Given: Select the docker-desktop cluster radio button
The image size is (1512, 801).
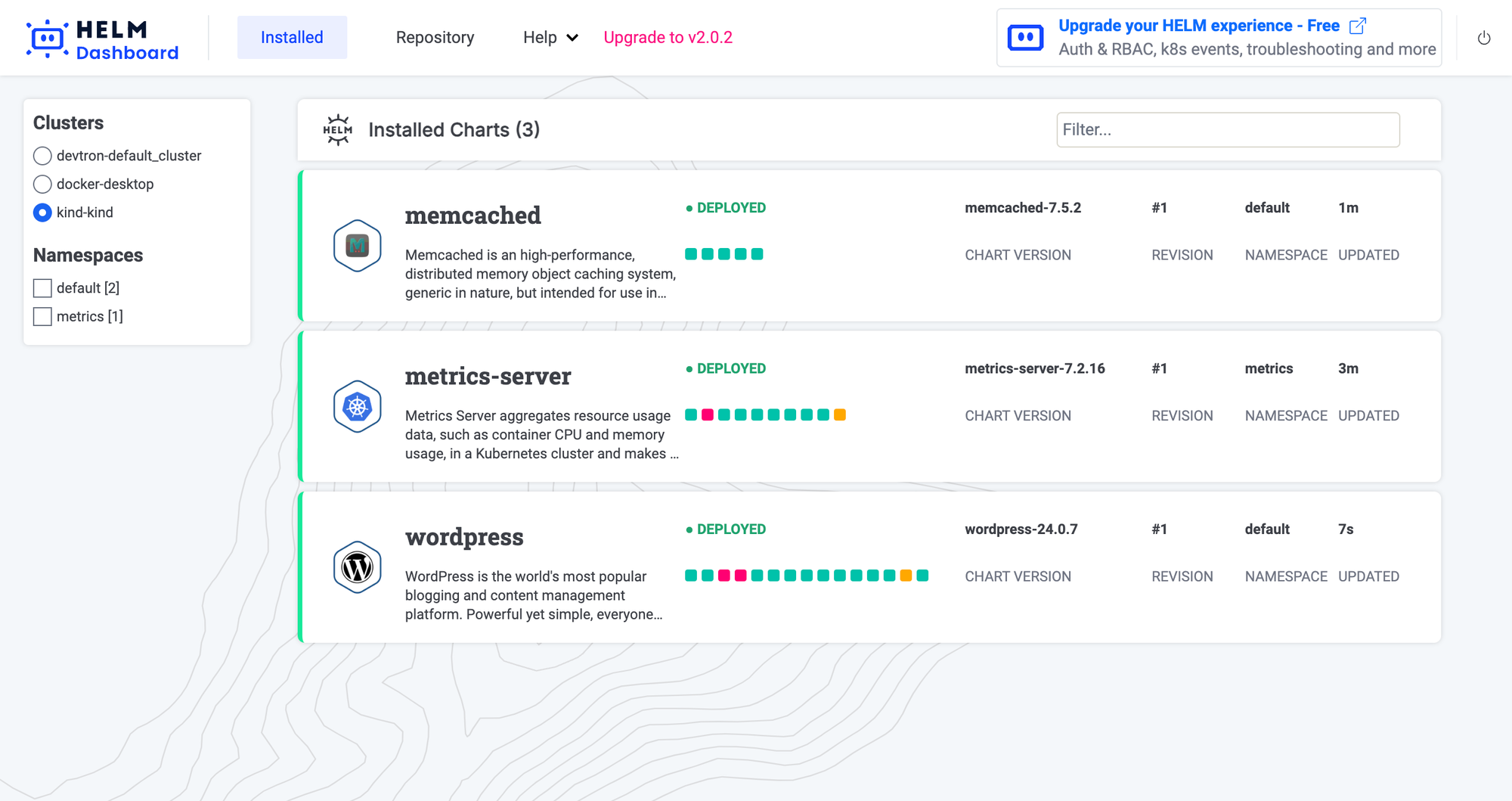Looking at the screenshot, I should coord(42,184).
